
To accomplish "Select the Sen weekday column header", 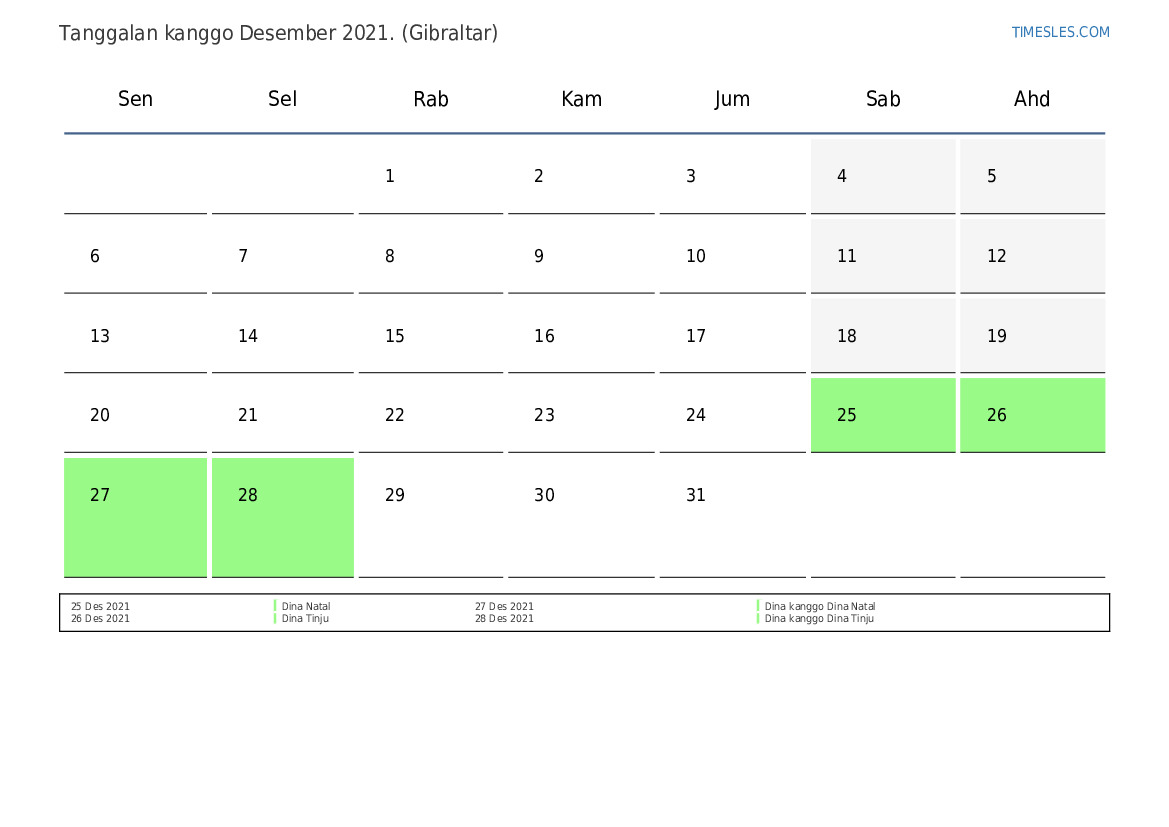I will click(x=135, y=98).
